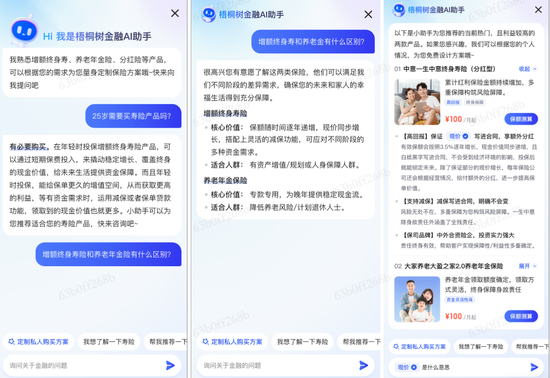
Task: Tap 帮我推荐一下 chip in left panel
Action: [166, 342]
